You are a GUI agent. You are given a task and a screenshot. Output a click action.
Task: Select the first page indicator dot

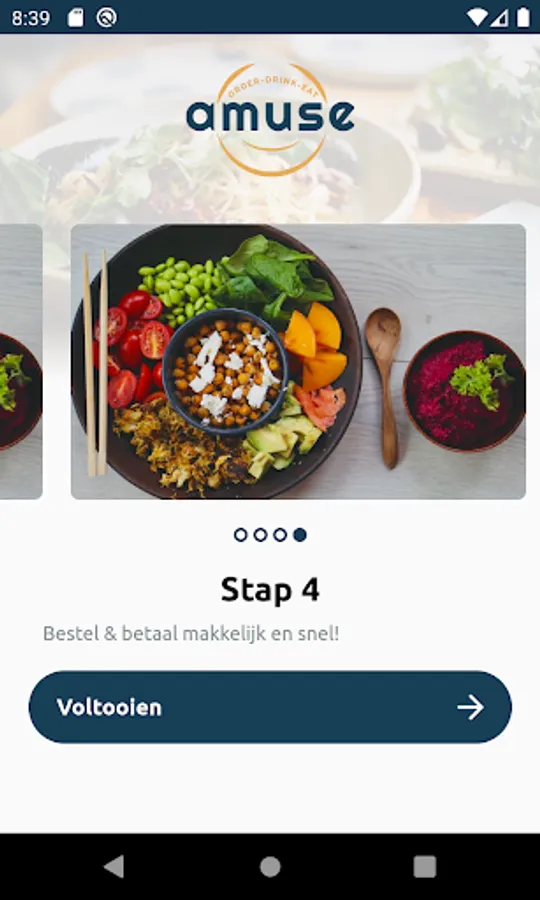point(241,535)
